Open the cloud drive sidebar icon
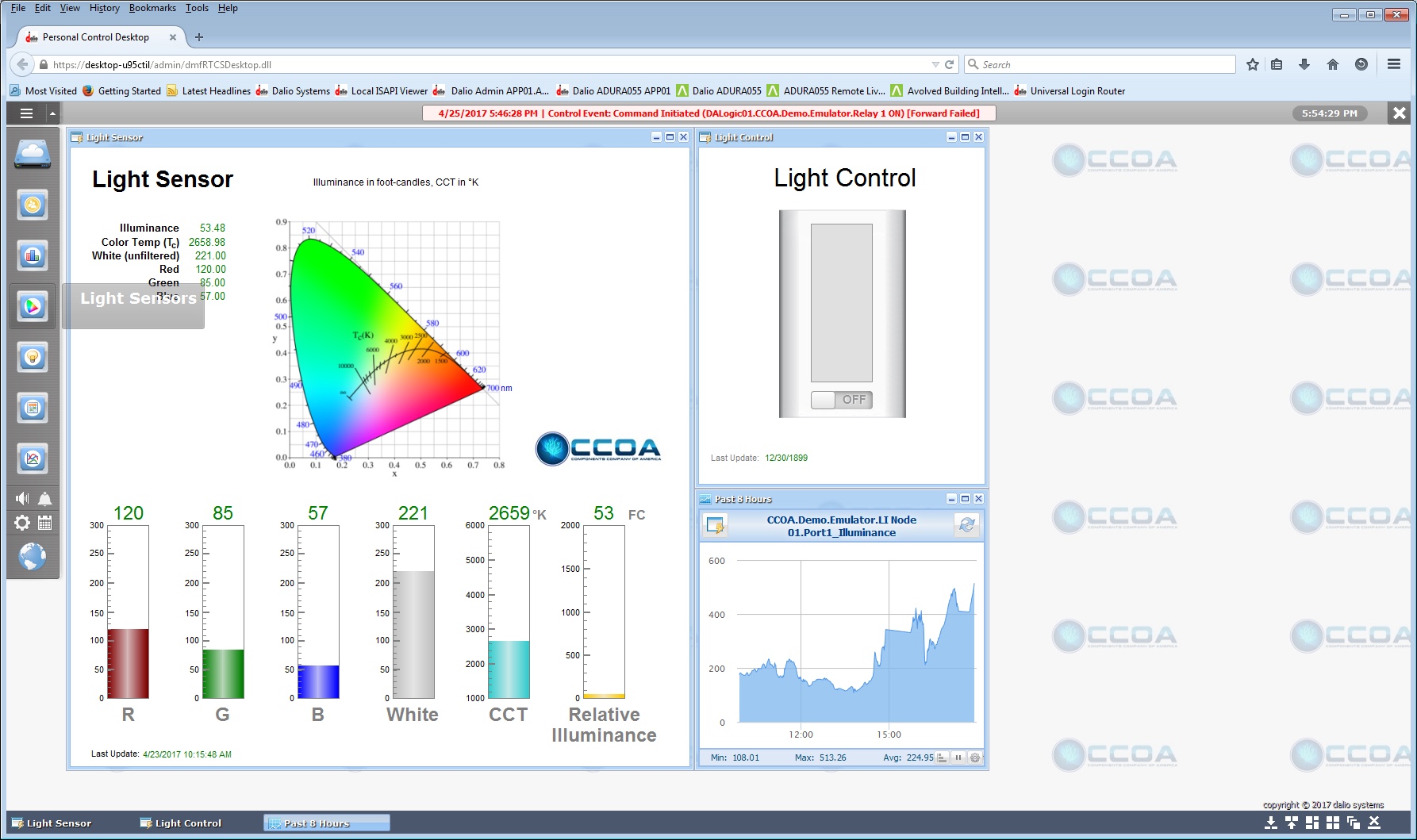 [x=33, y=154]
